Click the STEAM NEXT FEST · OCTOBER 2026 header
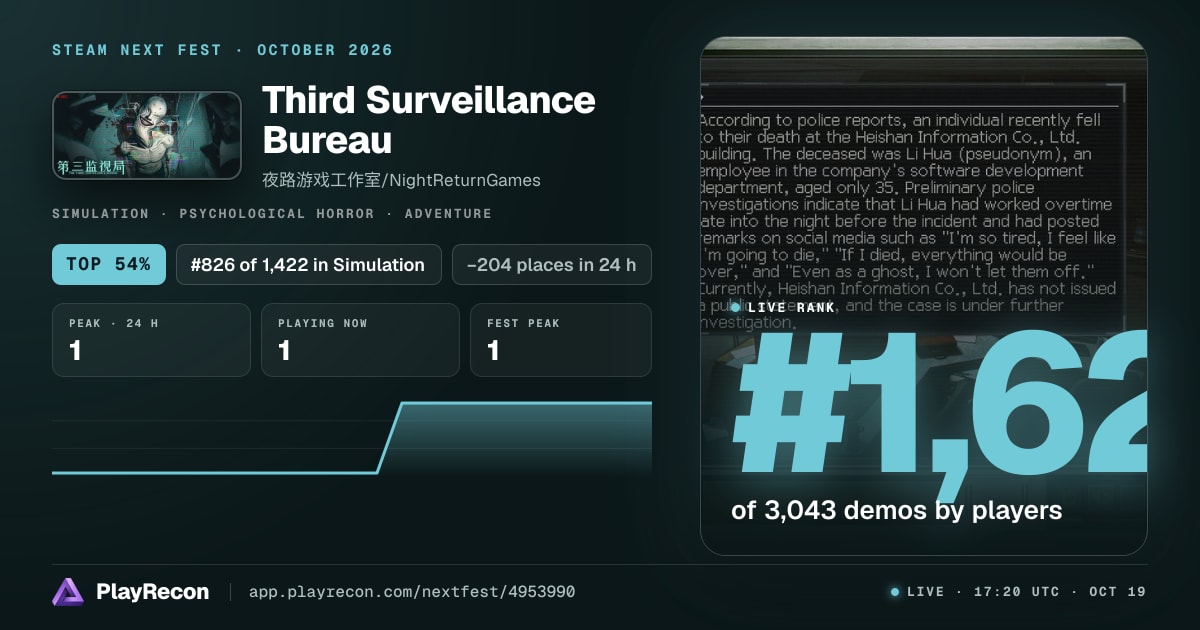Screen dimensions: 1200x630 click(x=222, y=50)
